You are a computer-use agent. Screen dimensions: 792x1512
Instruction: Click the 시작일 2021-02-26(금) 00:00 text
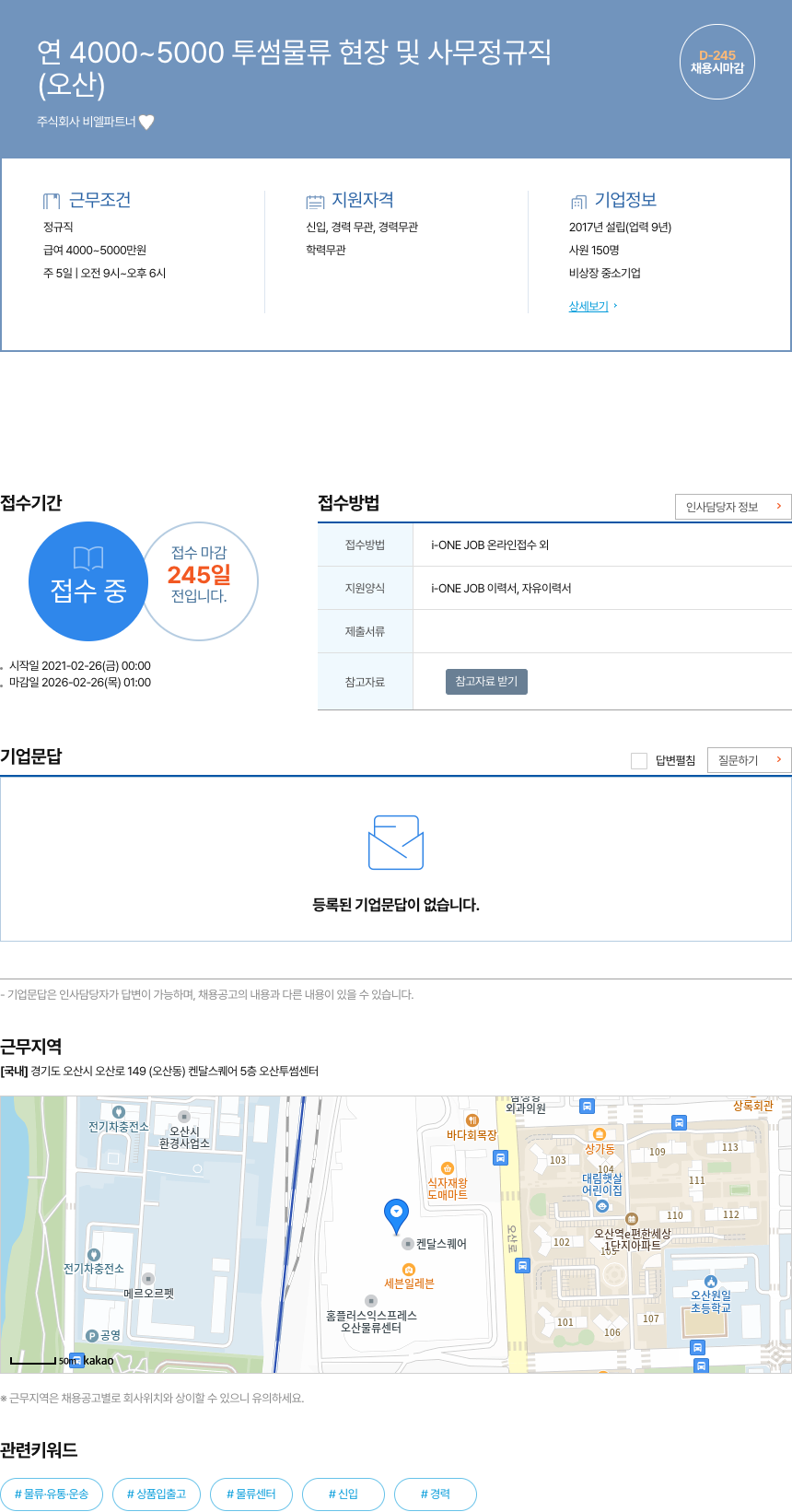coord(80,666)
